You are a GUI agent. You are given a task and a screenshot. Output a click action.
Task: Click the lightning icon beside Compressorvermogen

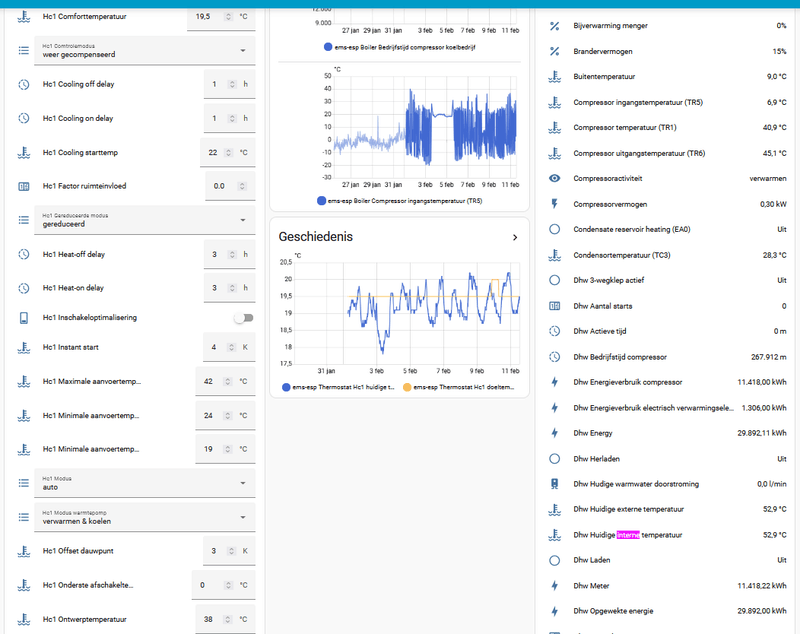click(x=554, y=204)
